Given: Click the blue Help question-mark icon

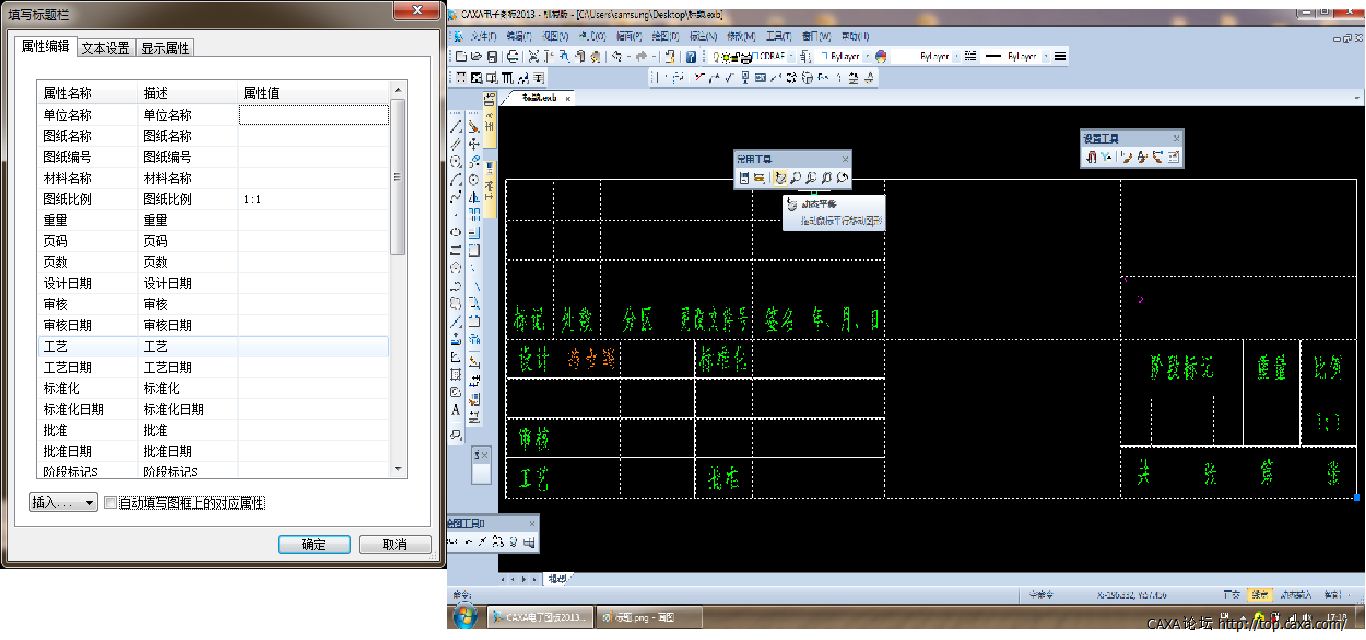Looking at the screenshot, I should (690, 57).
